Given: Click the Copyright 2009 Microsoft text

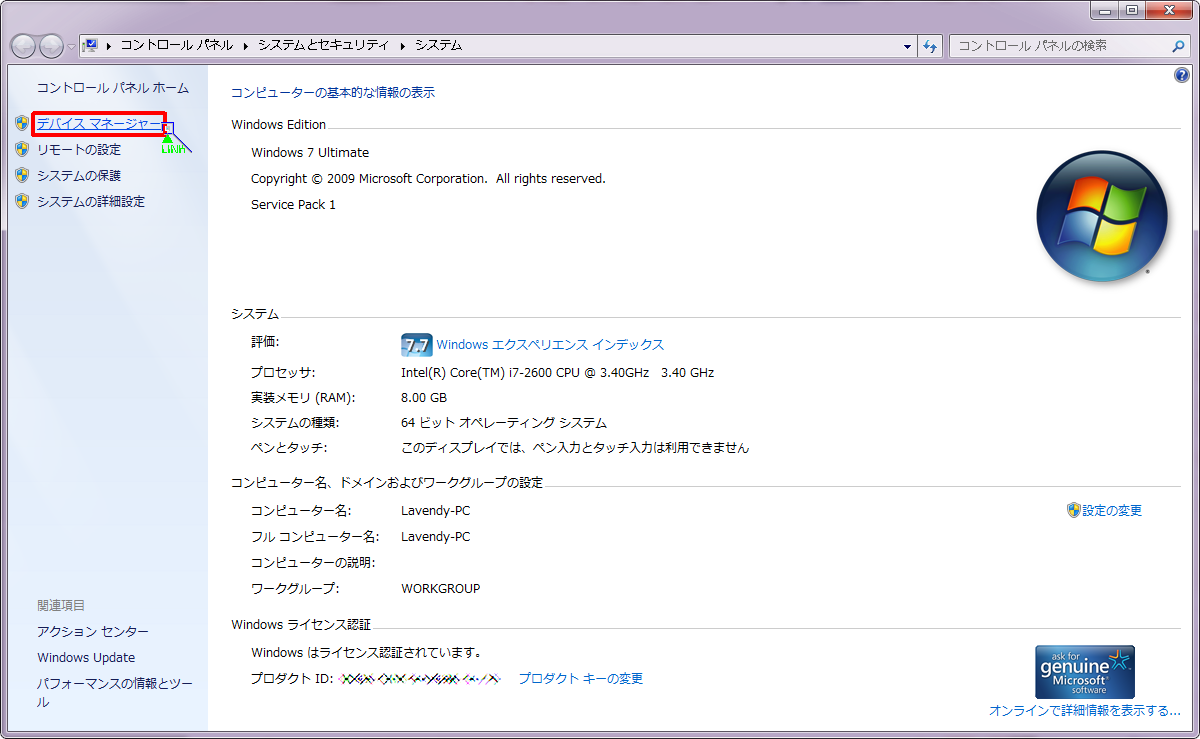Looking at the screenshot, I should (428, 178).
